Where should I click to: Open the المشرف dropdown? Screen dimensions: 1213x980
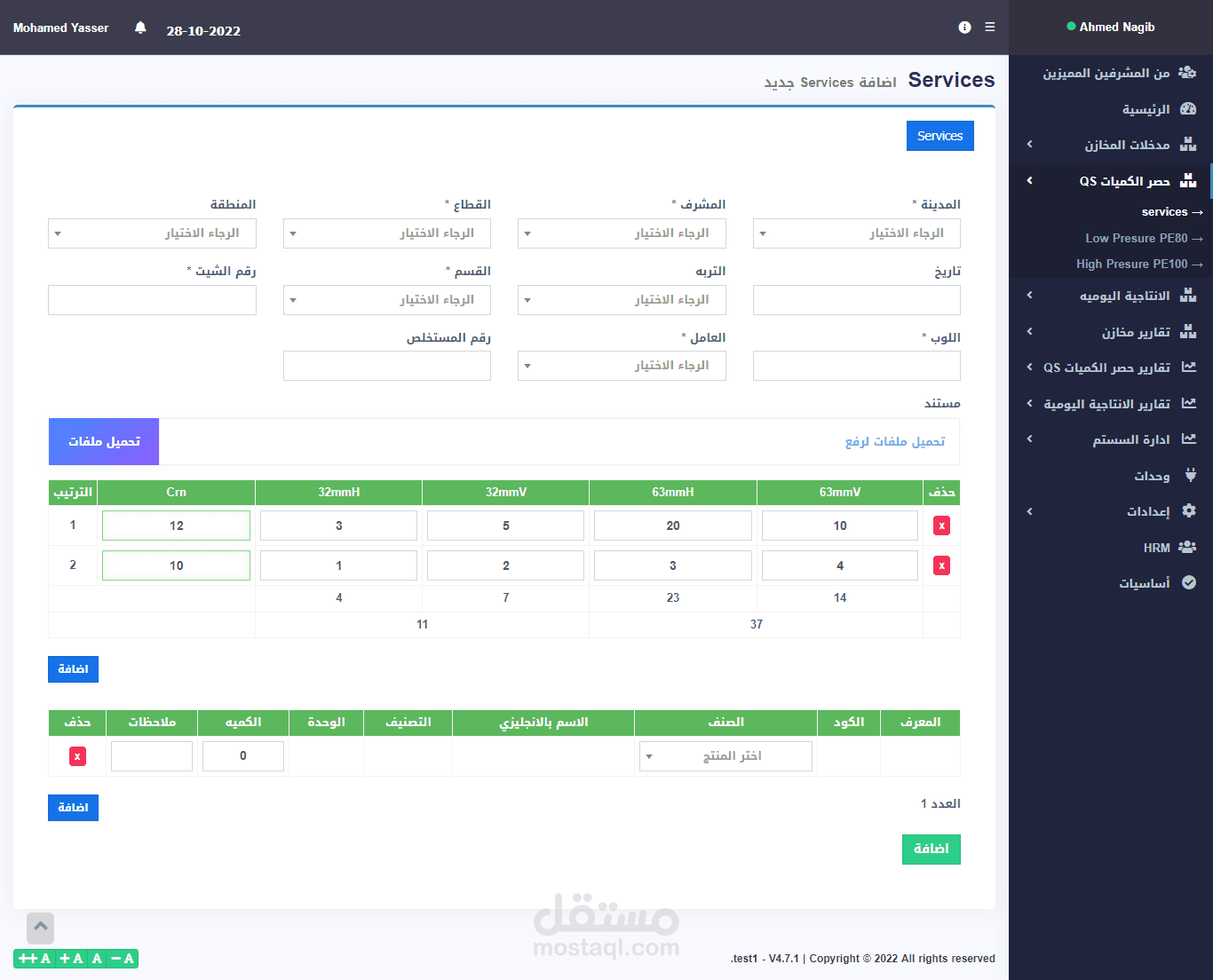point(622,233)
